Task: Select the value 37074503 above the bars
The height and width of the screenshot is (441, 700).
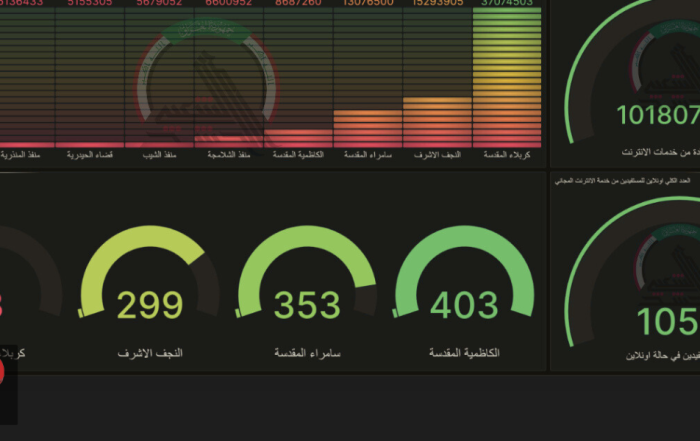Action: click(507, 3)
